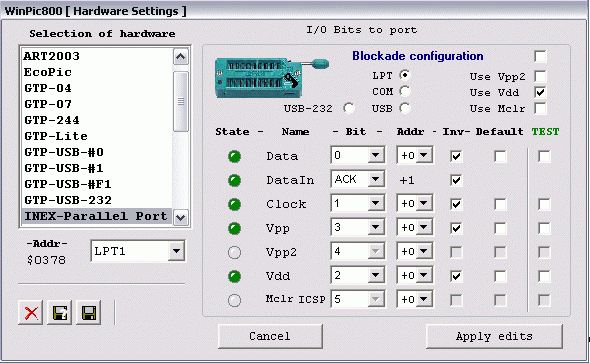Select the USB radio button
This screenshot has height=363, width=590.
pyautogui.click(x=405, y=108)
